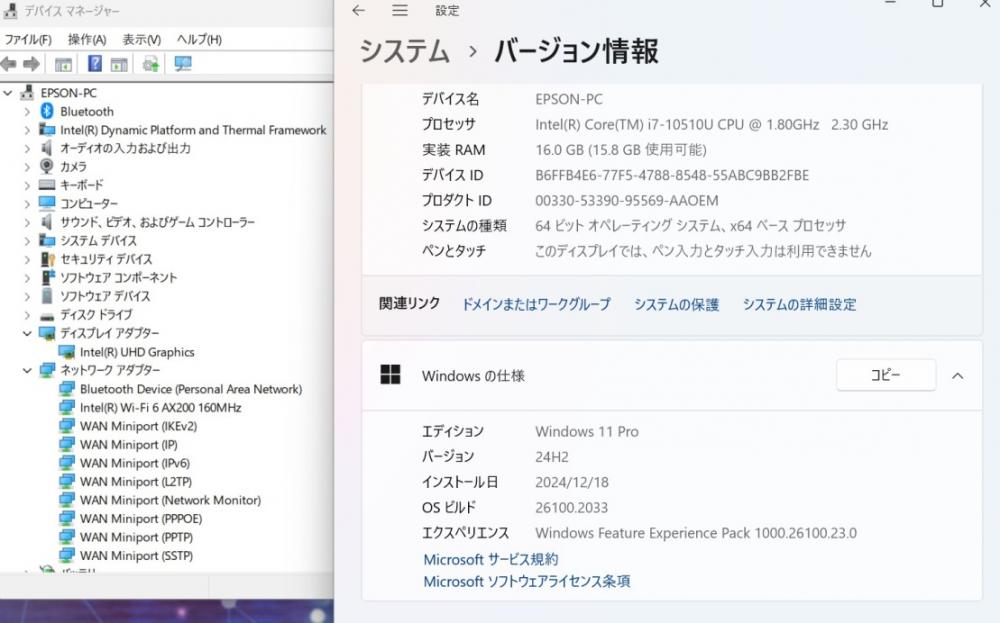This screenshot has height=623, width=1000.
Task: Click the Properties panel toolbar icon right of the Help icon
Action: pyautogui.click(x=119, y=64)
